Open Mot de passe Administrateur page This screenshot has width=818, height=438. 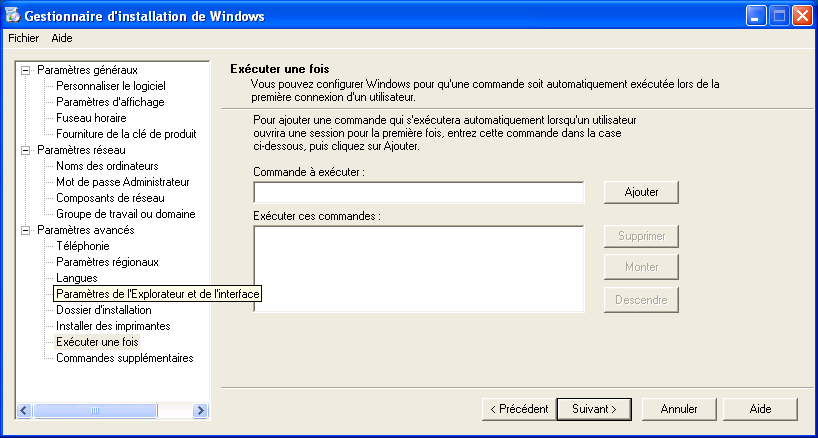tap(123, 182)
